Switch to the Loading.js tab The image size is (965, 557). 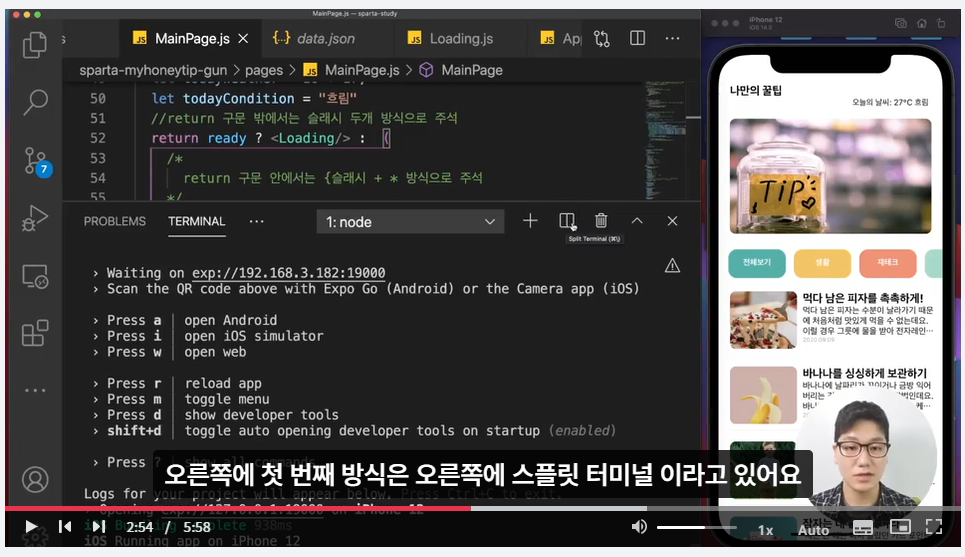pos(461,39)
